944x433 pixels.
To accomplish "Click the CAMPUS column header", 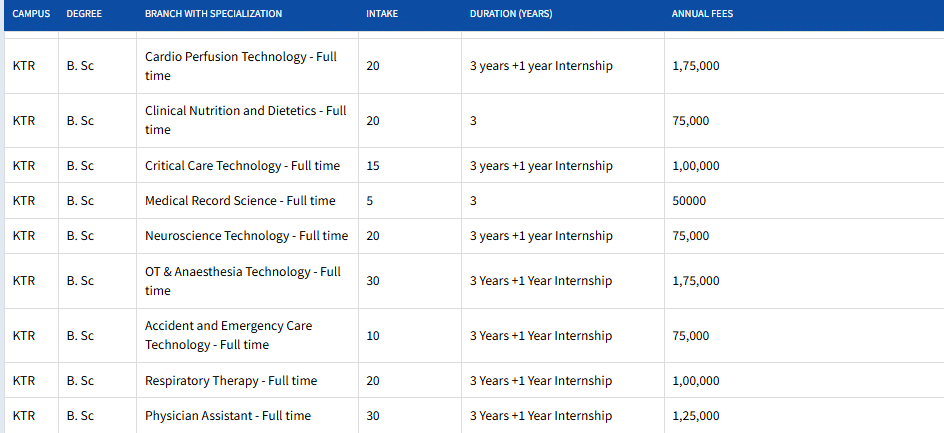I will 31,14.
